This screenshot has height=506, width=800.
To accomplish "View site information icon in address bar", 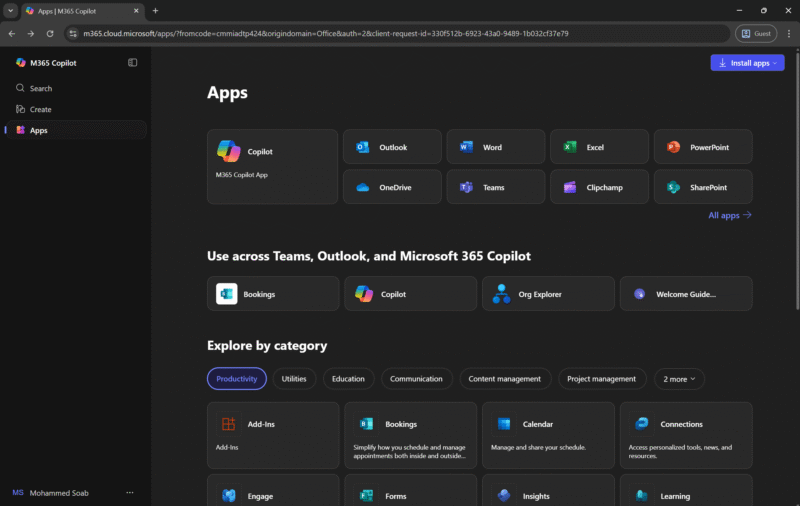I will (73, 33).
